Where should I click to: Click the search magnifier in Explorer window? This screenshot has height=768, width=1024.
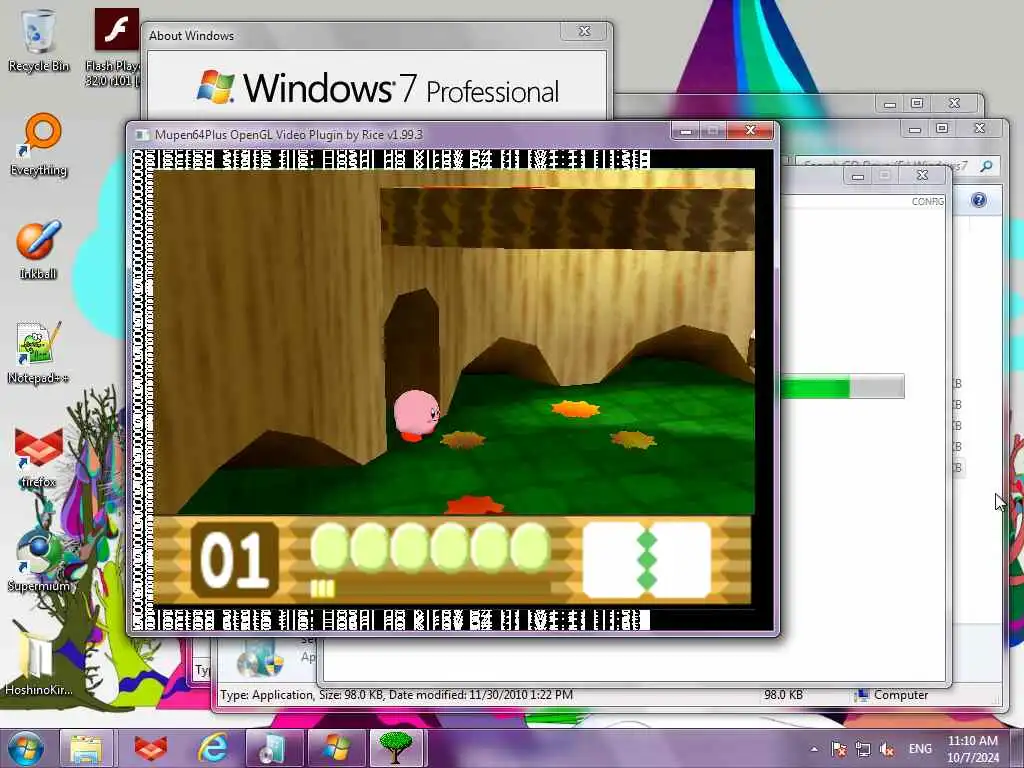986,166
